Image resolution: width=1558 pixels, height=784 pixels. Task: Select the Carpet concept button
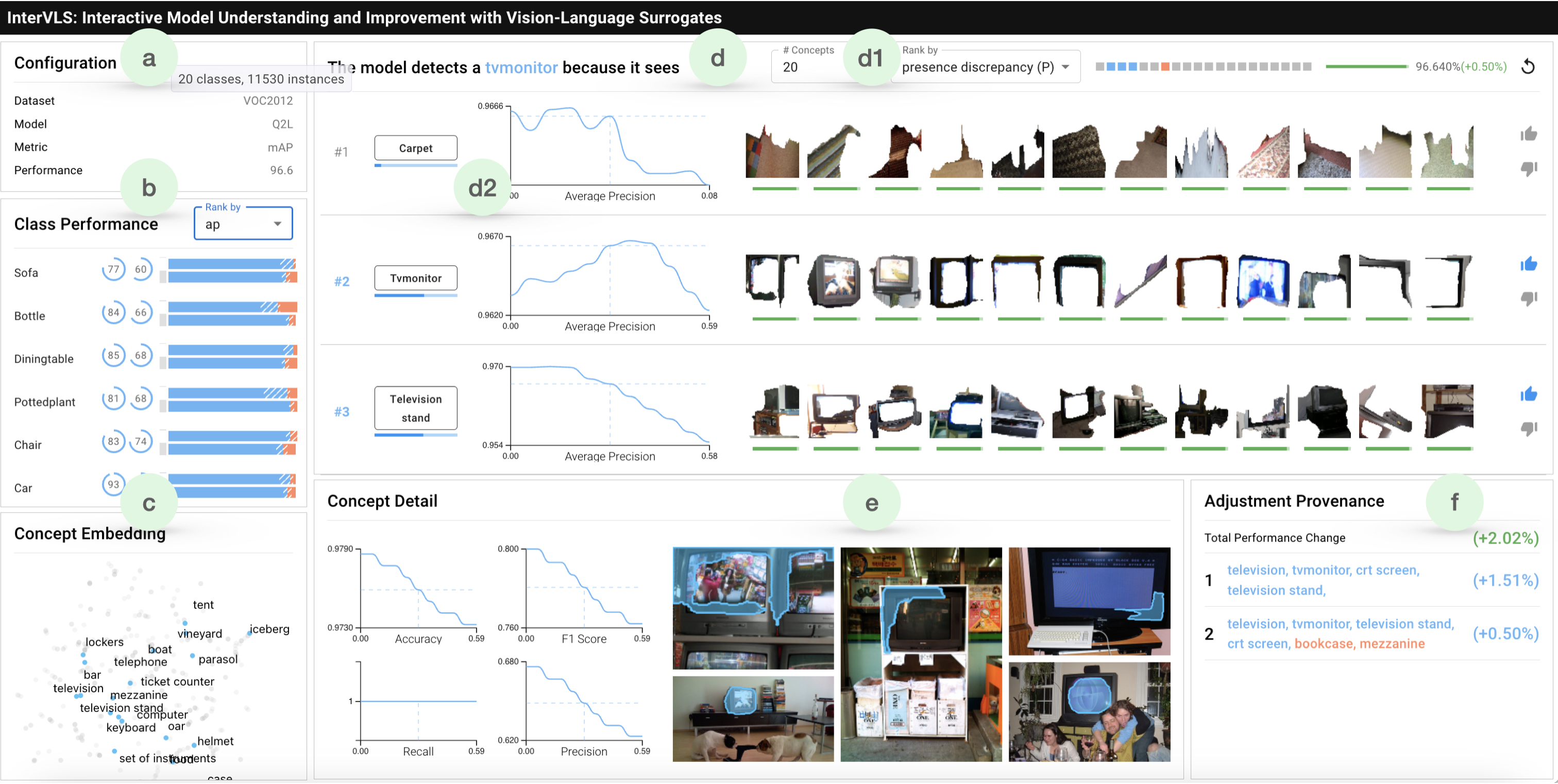415,148
